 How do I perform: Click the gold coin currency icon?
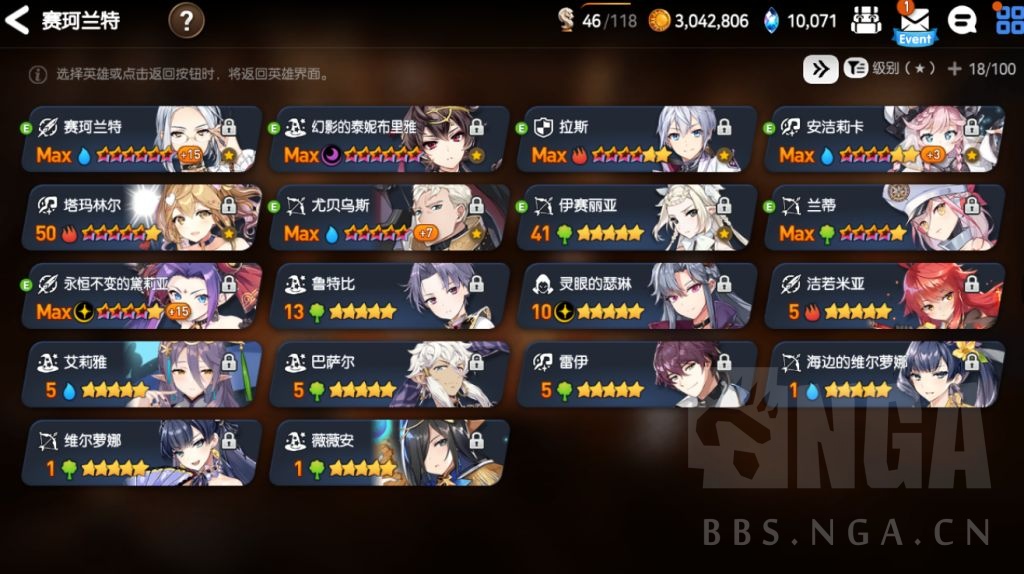pyautogui.click(x=659, y=21)
